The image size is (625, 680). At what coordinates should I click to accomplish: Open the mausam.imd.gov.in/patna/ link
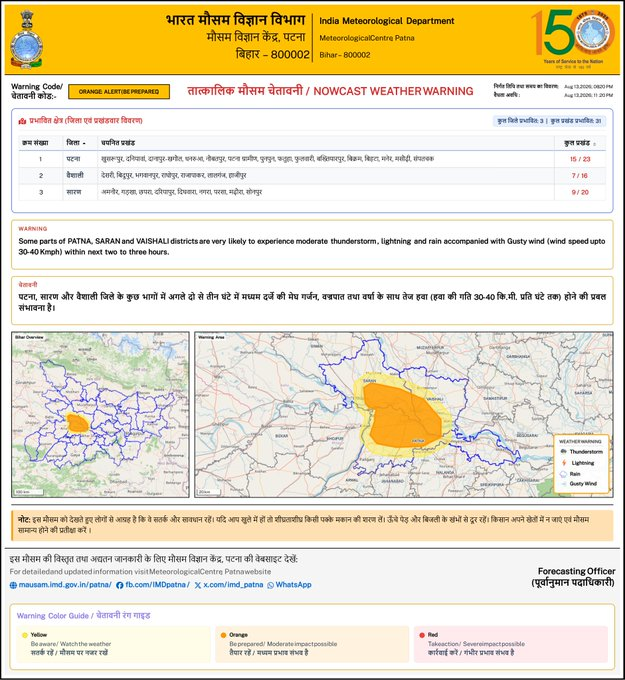(65, 585)
